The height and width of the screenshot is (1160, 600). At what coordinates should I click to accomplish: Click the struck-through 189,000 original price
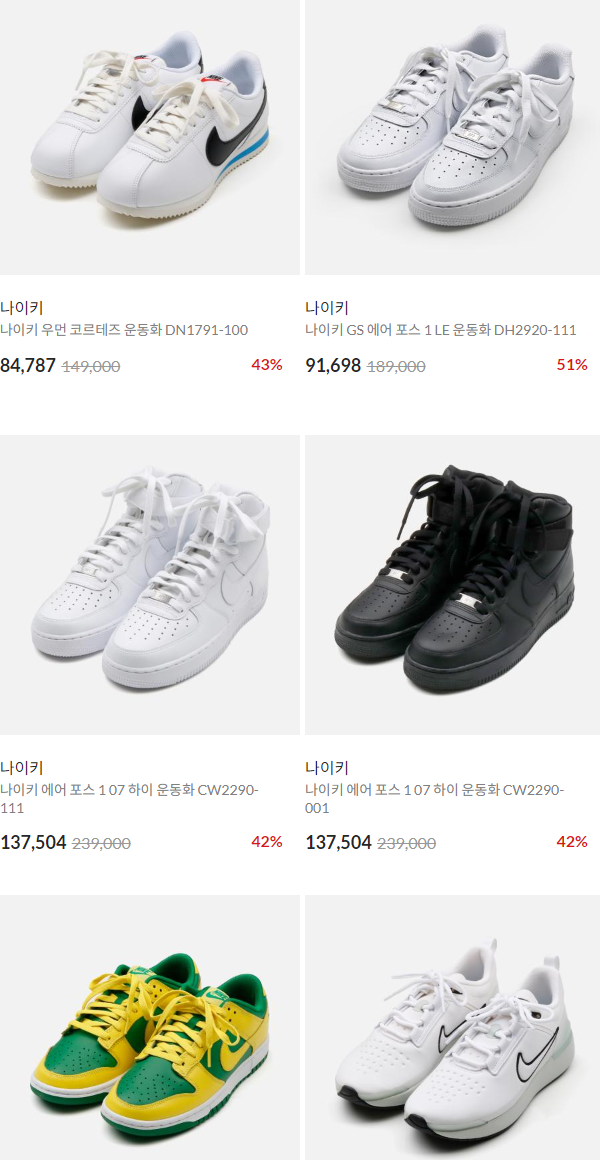coord(397,366)
